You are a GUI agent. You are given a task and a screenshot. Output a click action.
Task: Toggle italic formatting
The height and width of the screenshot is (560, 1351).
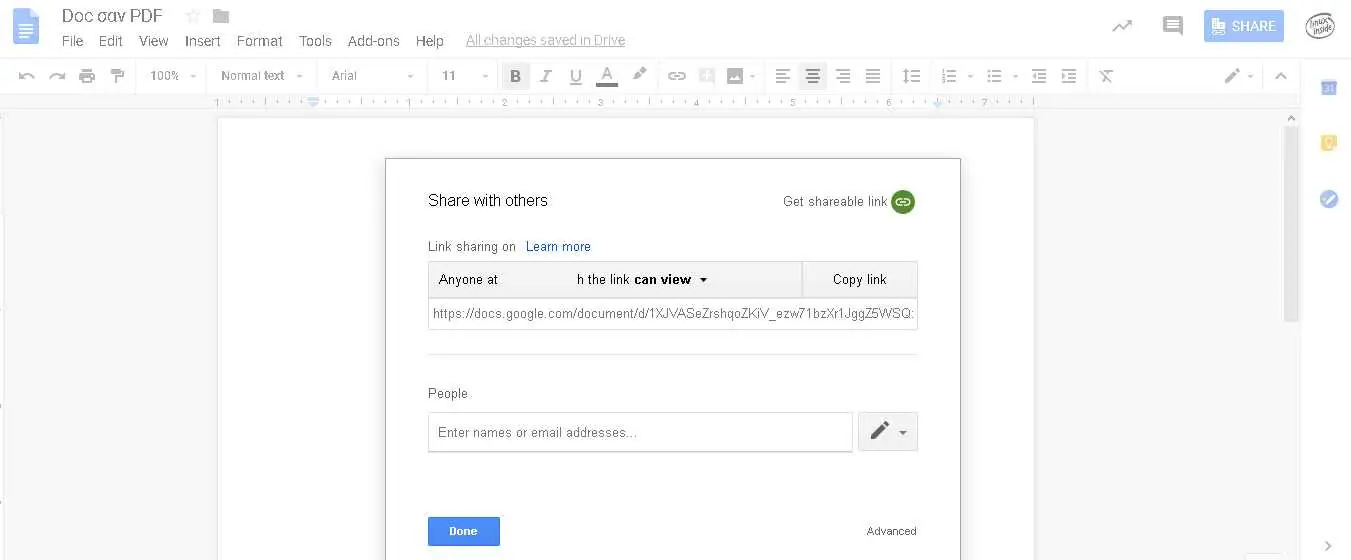click(546, 76)
